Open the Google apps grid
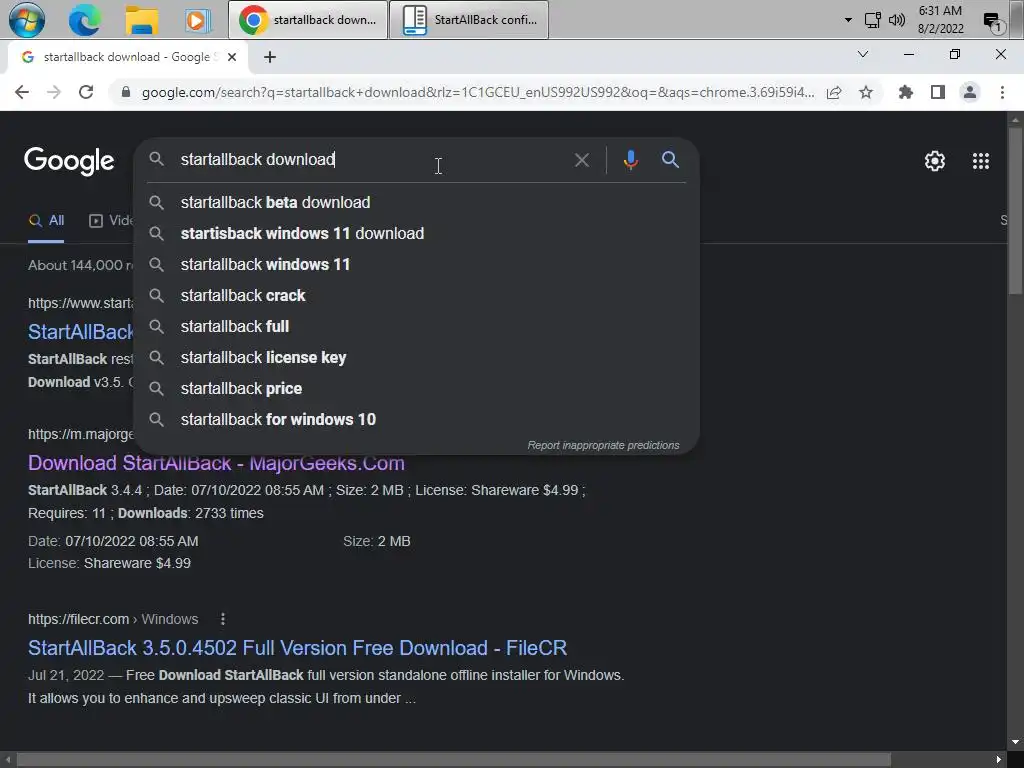 point(980,161)
